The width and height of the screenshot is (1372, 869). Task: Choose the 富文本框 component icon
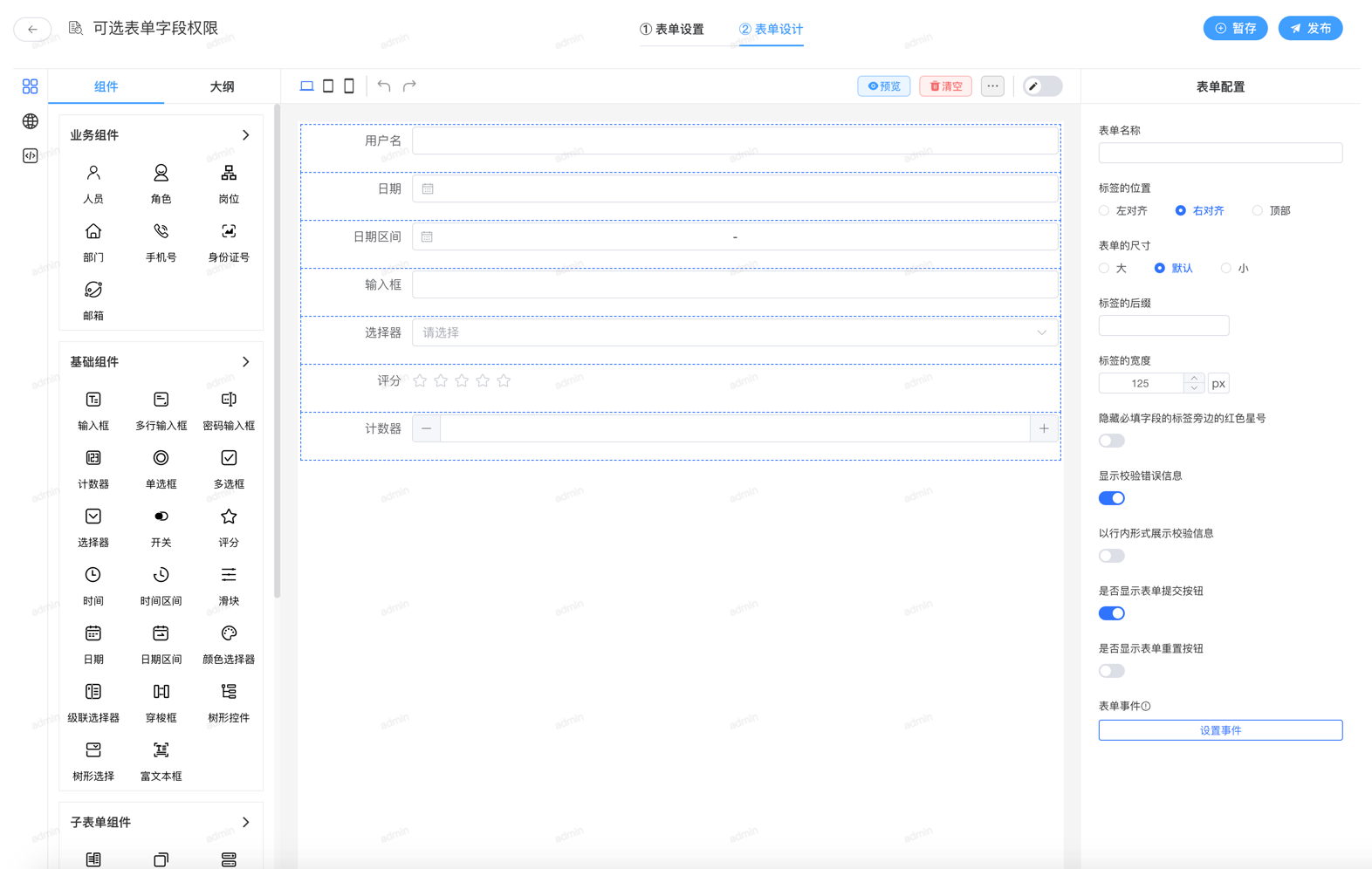tap(161, 751)
